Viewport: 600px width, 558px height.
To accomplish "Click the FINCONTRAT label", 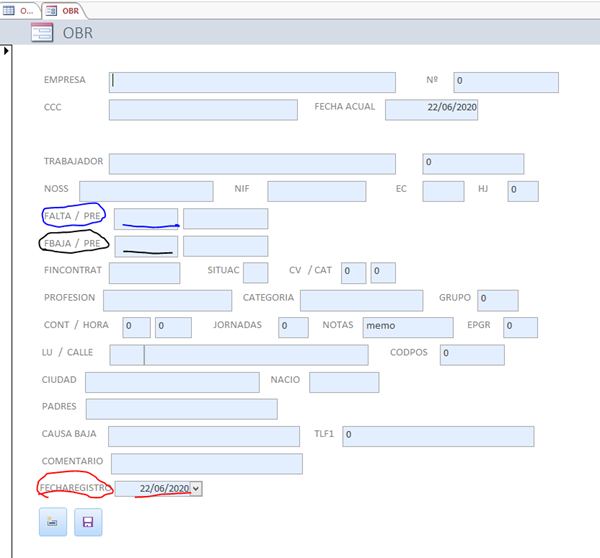I will (x=73, y=270).
